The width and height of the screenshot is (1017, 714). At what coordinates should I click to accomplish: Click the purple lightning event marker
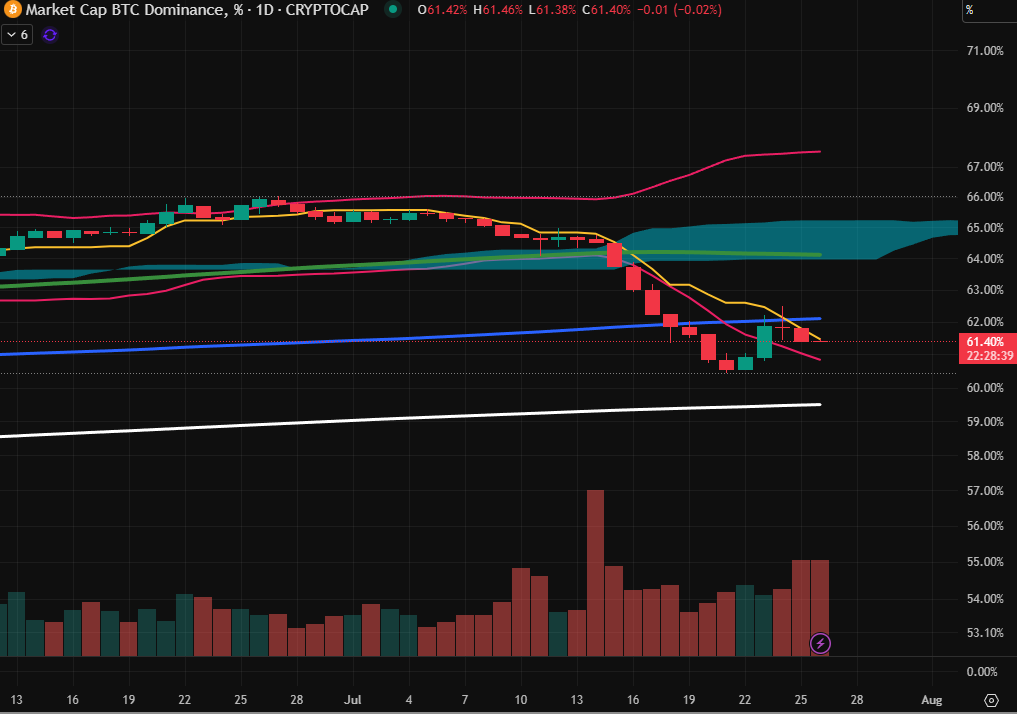(x=820, y=643)
